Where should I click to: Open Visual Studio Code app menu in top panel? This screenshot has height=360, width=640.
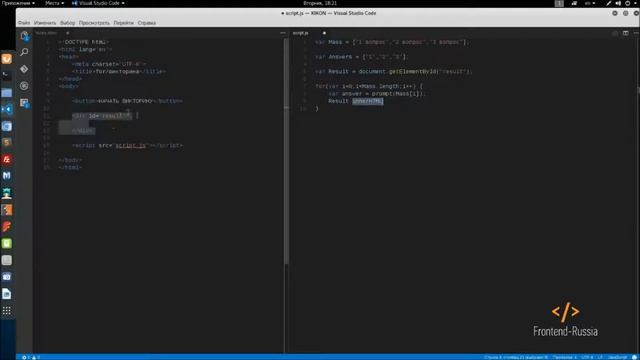(x=98, y=3)
